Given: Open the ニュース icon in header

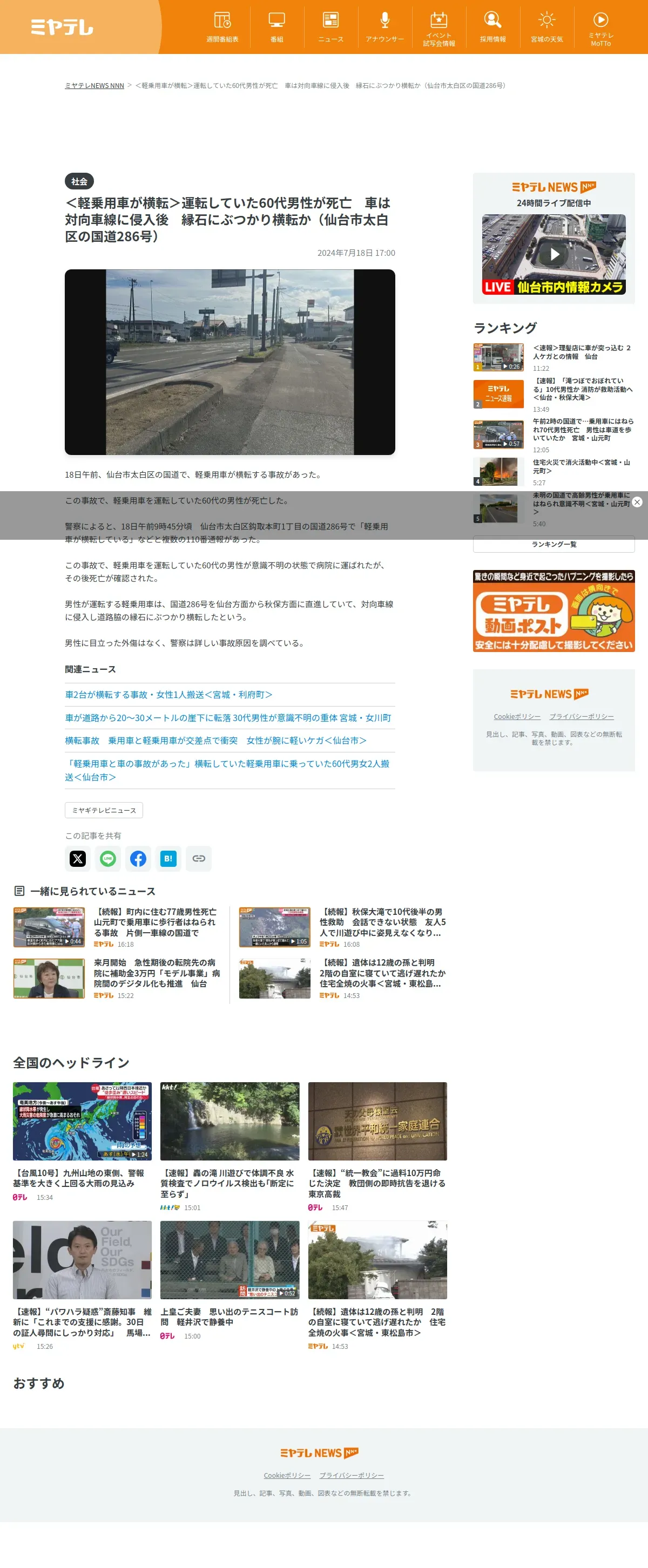Looking at the screenshot, I should pos(330,27).
